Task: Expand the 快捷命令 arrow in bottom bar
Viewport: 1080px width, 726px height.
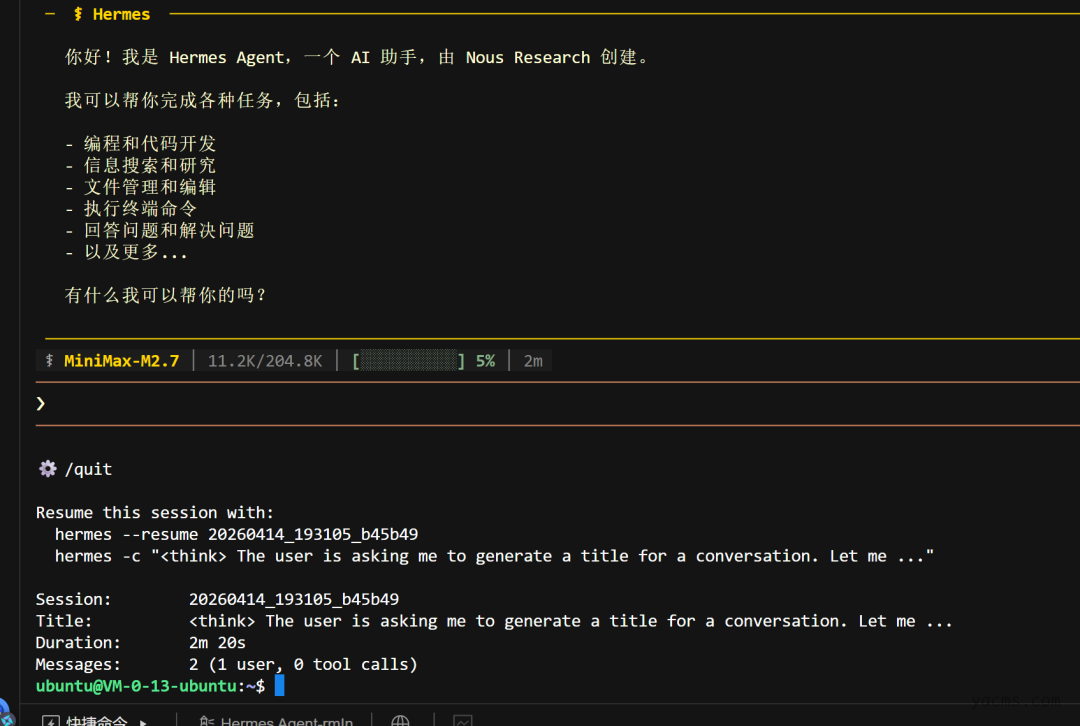Action: coord(143,721)
